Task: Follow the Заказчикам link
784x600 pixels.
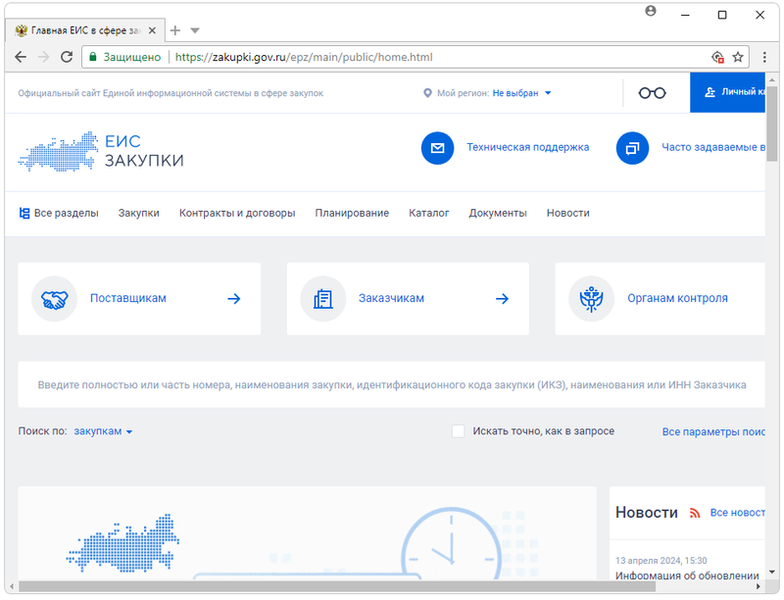Action: coord(392,298)
